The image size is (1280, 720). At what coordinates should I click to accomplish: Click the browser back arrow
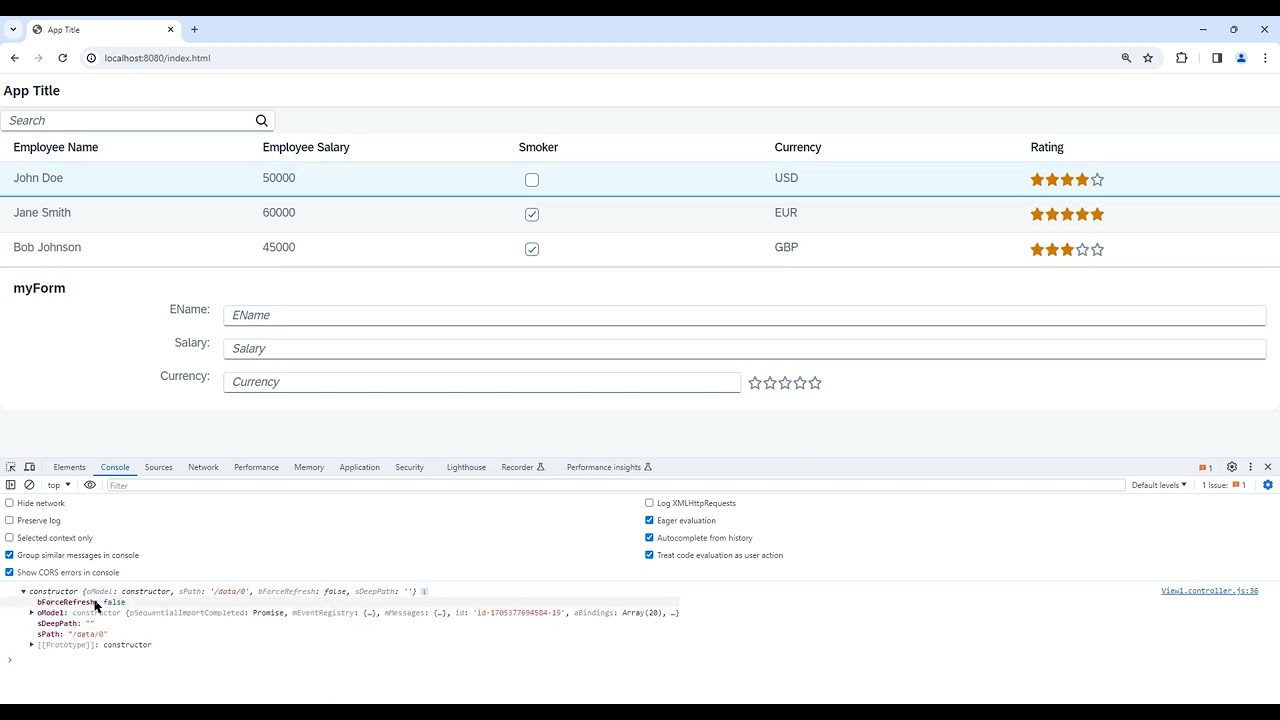click(x=15, y=58)
